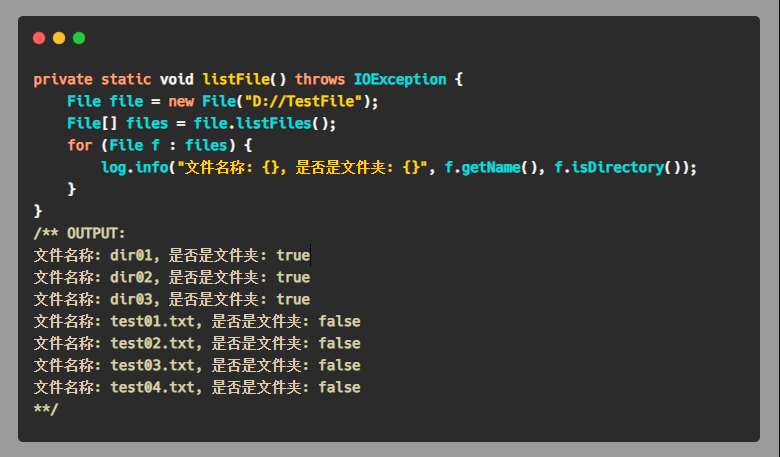Click the IOException keyword

point(400,80)
